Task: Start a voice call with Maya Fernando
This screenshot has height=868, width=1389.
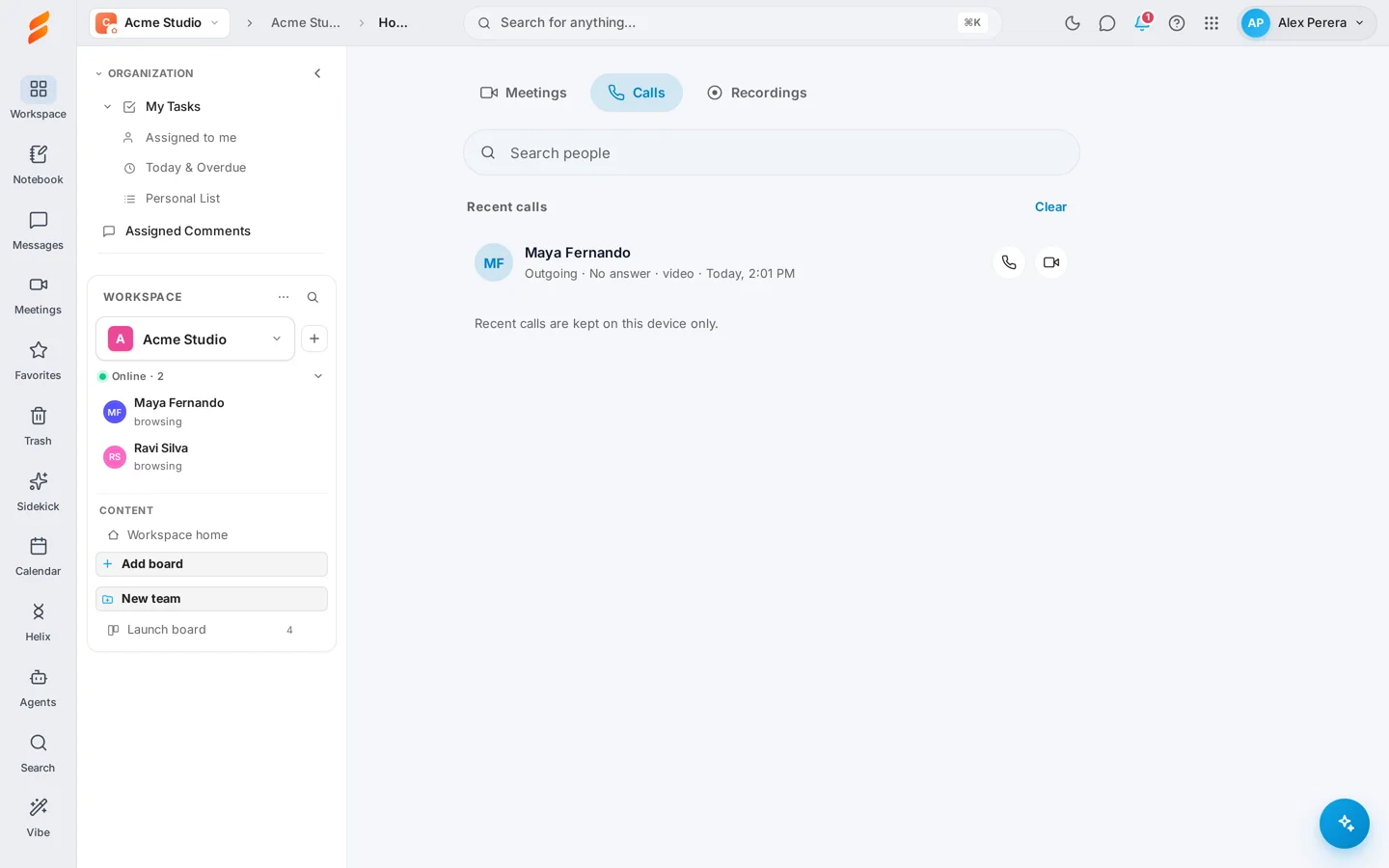Action: pos(1009,262)
